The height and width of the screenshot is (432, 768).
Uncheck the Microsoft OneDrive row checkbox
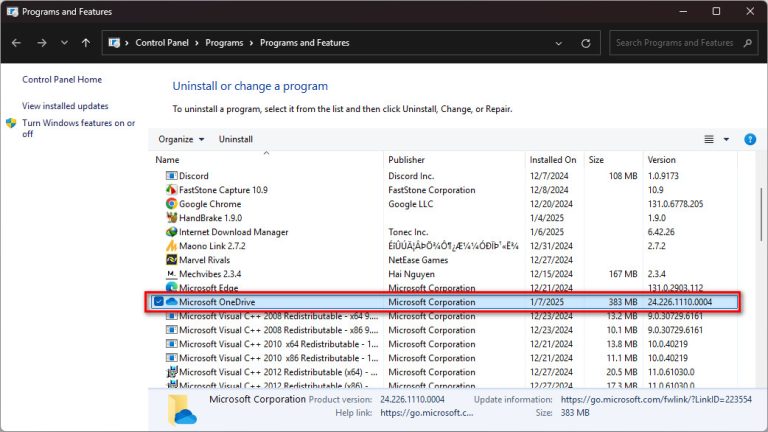pyautogui.click(x=159, y=302)
